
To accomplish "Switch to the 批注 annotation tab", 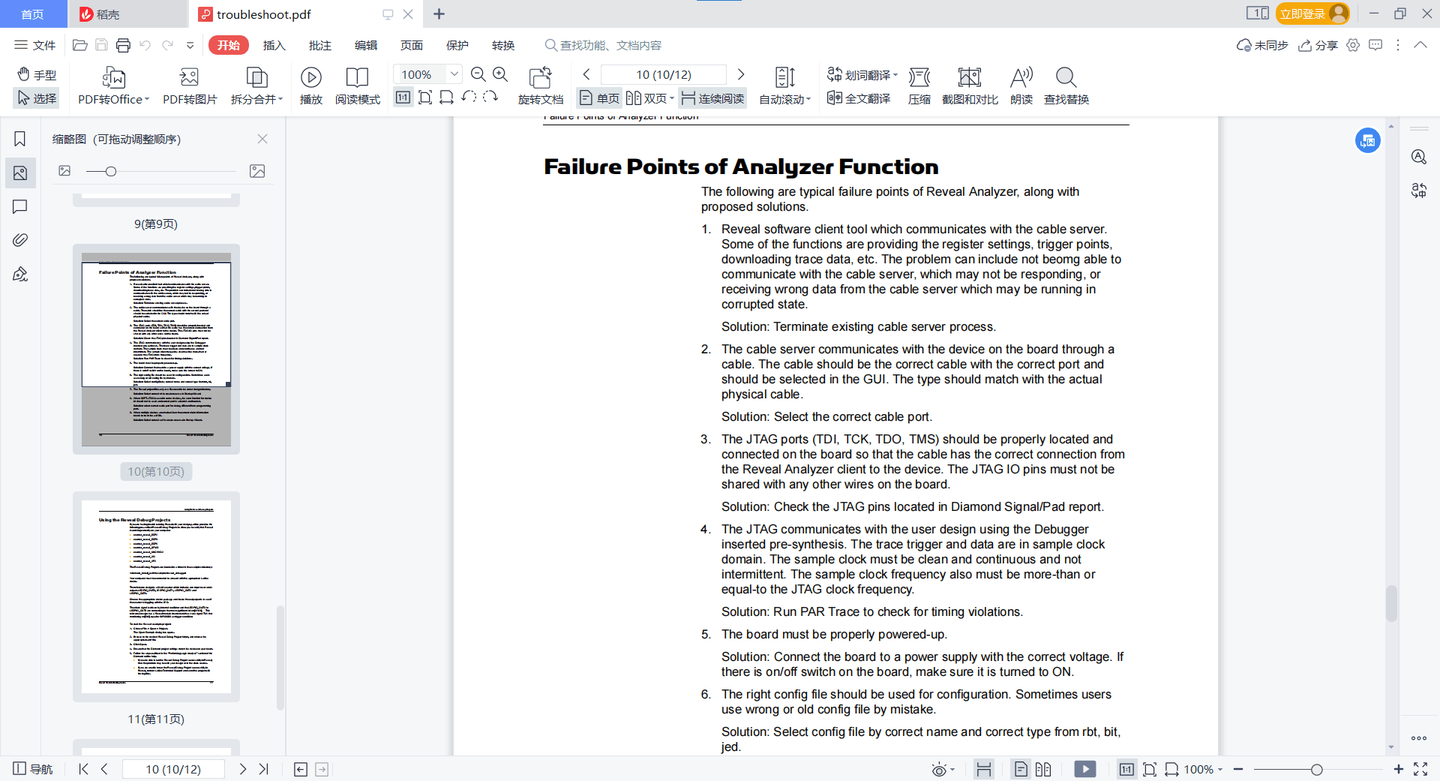I will 320,45.
